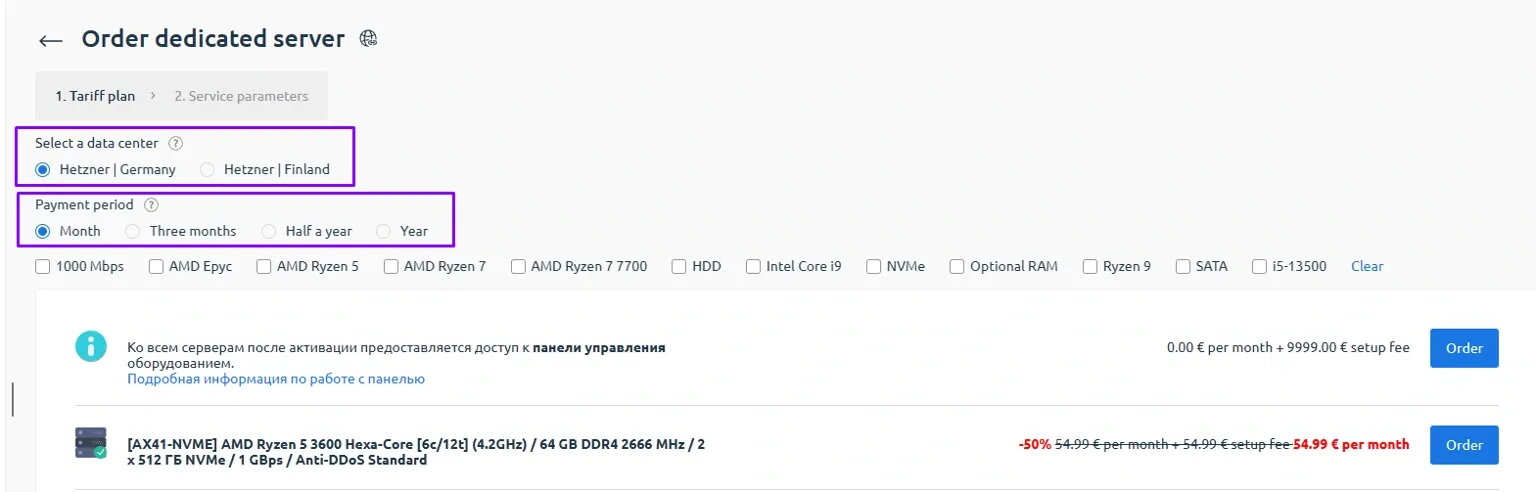
Task: Go to Service parameters step
Action: [x=241, y=96]
